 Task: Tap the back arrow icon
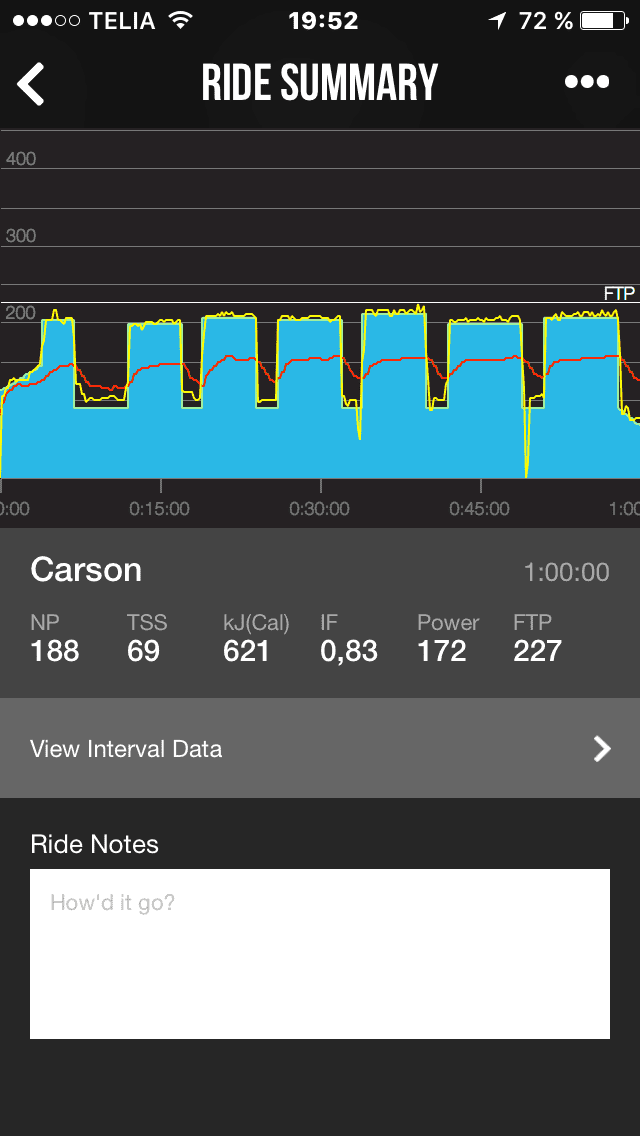[31, 83]
